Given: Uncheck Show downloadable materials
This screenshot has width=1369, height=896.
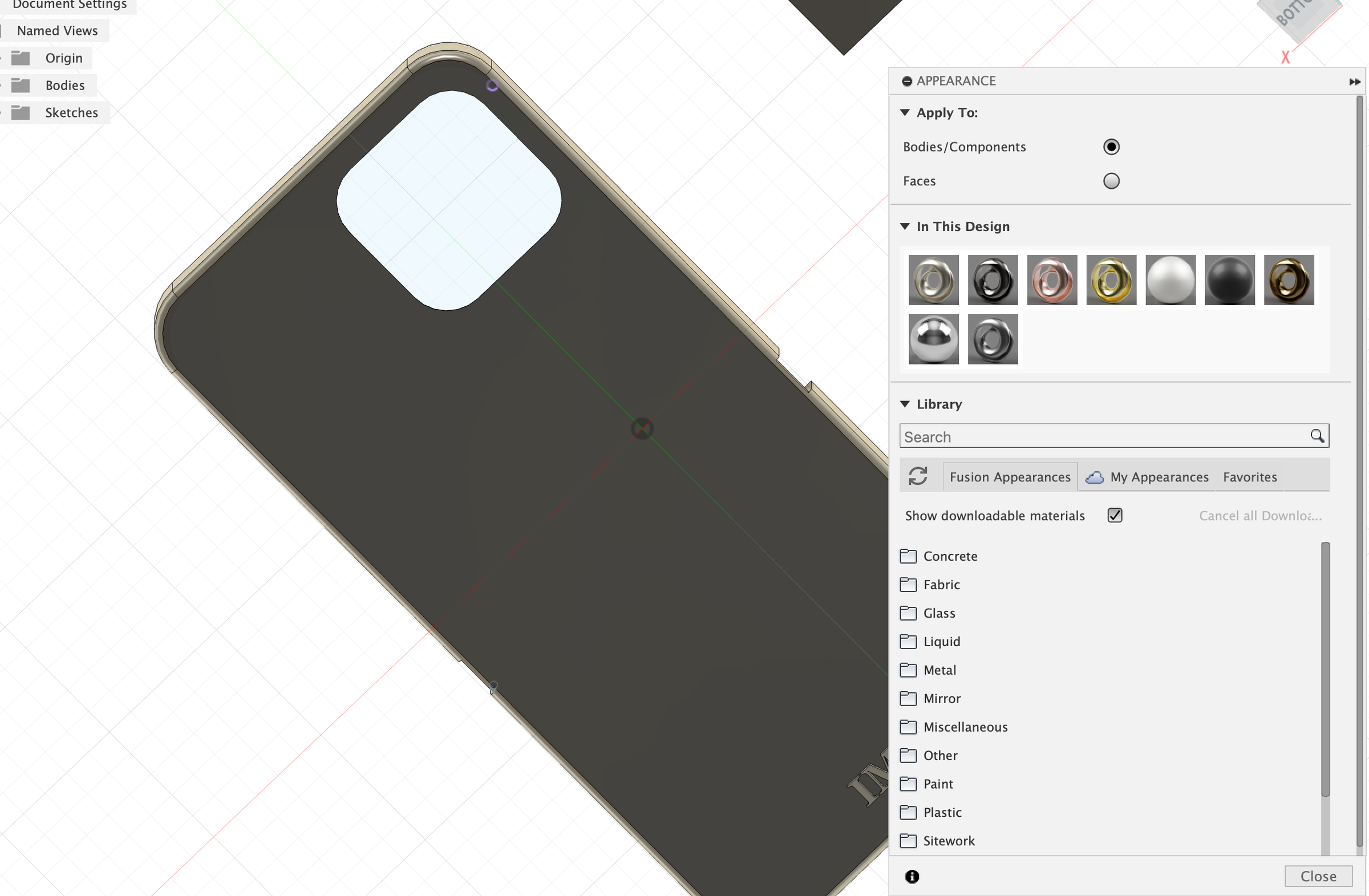Looking at the screenshot, I should (1114, 515).
